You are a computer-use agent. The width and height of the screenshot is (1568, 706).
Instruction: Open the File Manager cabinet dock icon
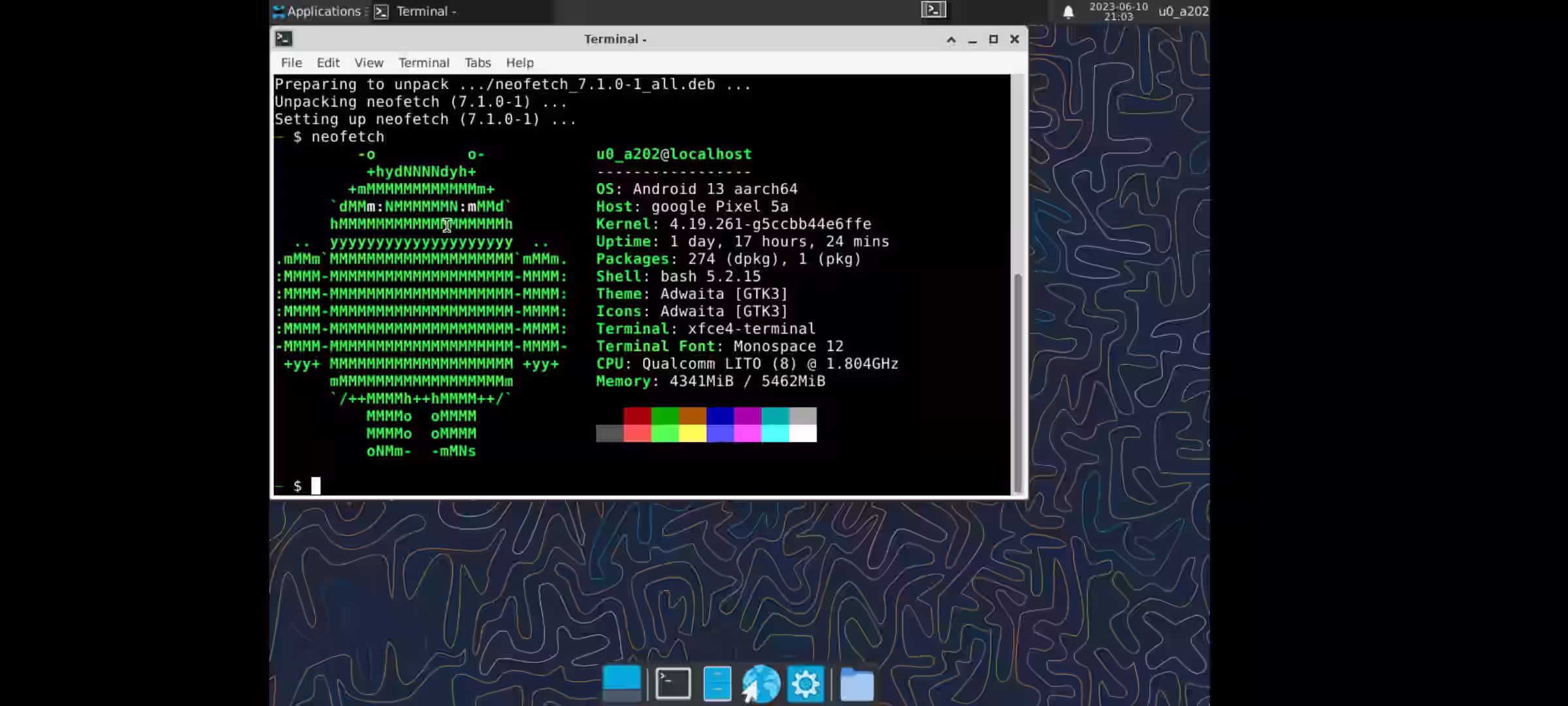(x=717, y=684)
